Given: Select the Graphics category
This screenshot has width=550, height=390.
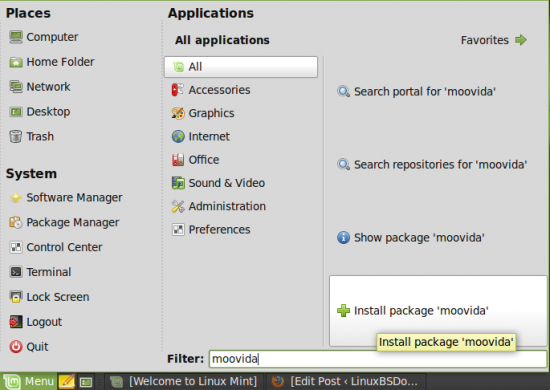Looking at the screenshot, I should pos(203,113).
